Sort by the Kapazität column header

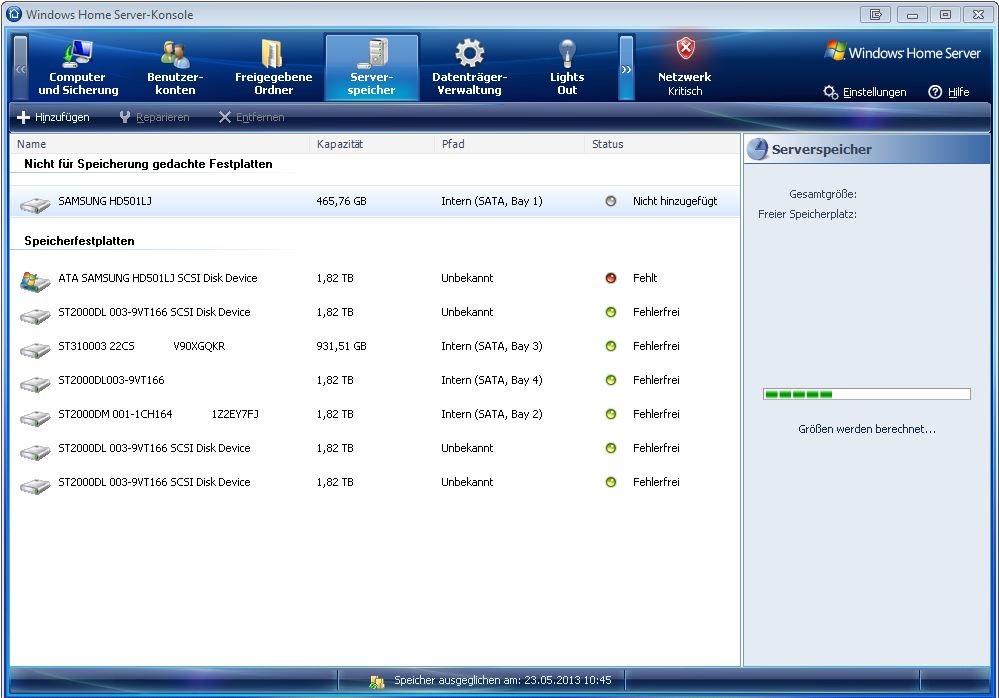371,144
